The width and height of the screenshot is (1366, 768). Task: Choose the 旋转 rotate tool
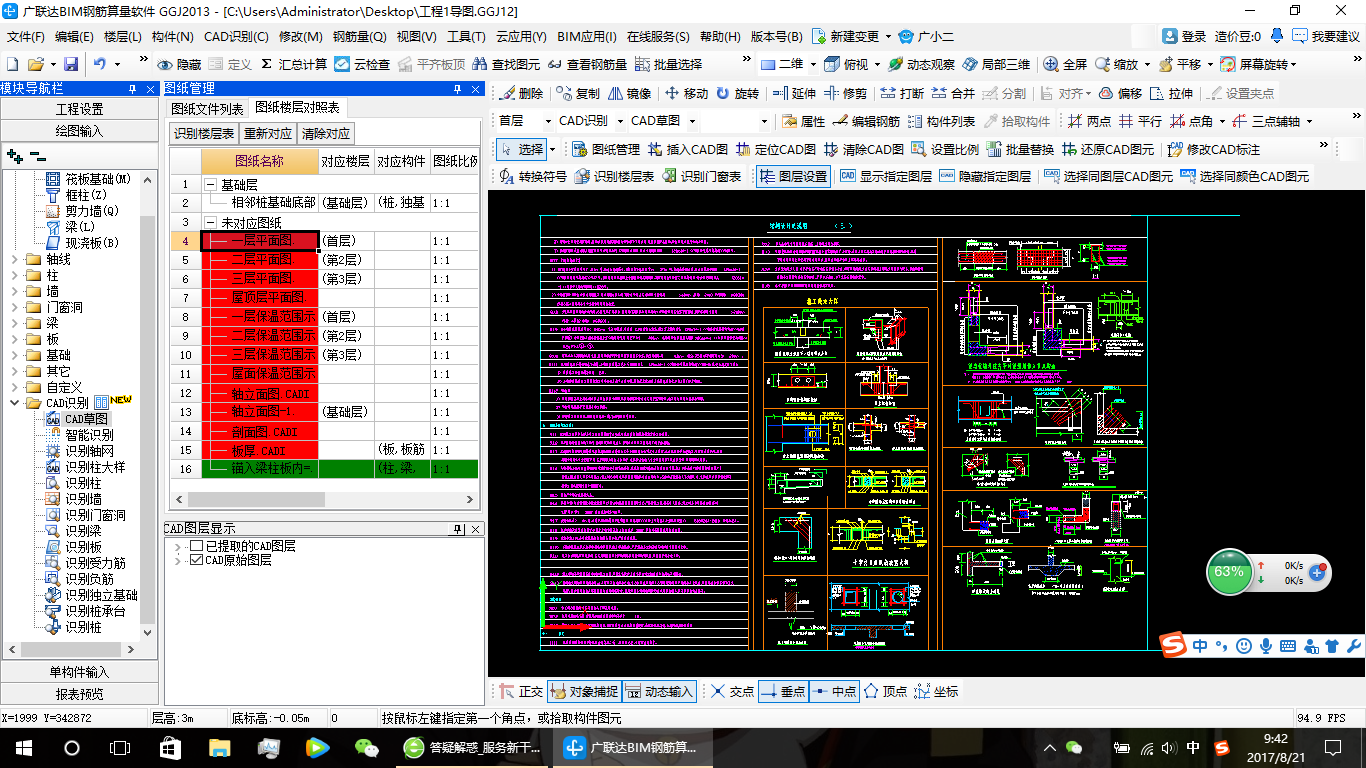click(736, 93)
